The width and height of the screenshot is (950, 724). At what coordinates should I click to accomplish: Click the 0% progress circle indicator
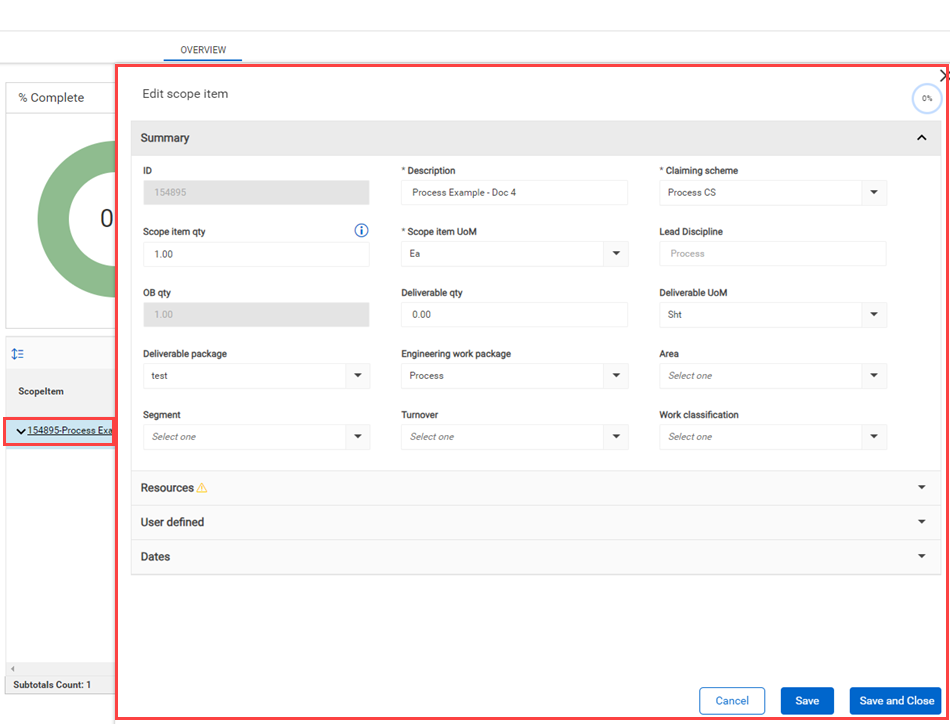click(926, 99)
